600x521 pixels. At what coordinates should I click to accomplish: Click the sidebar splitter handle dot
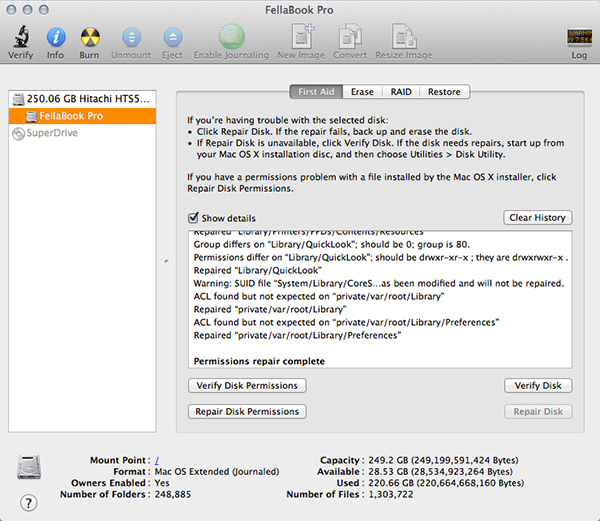click(166, 261)
